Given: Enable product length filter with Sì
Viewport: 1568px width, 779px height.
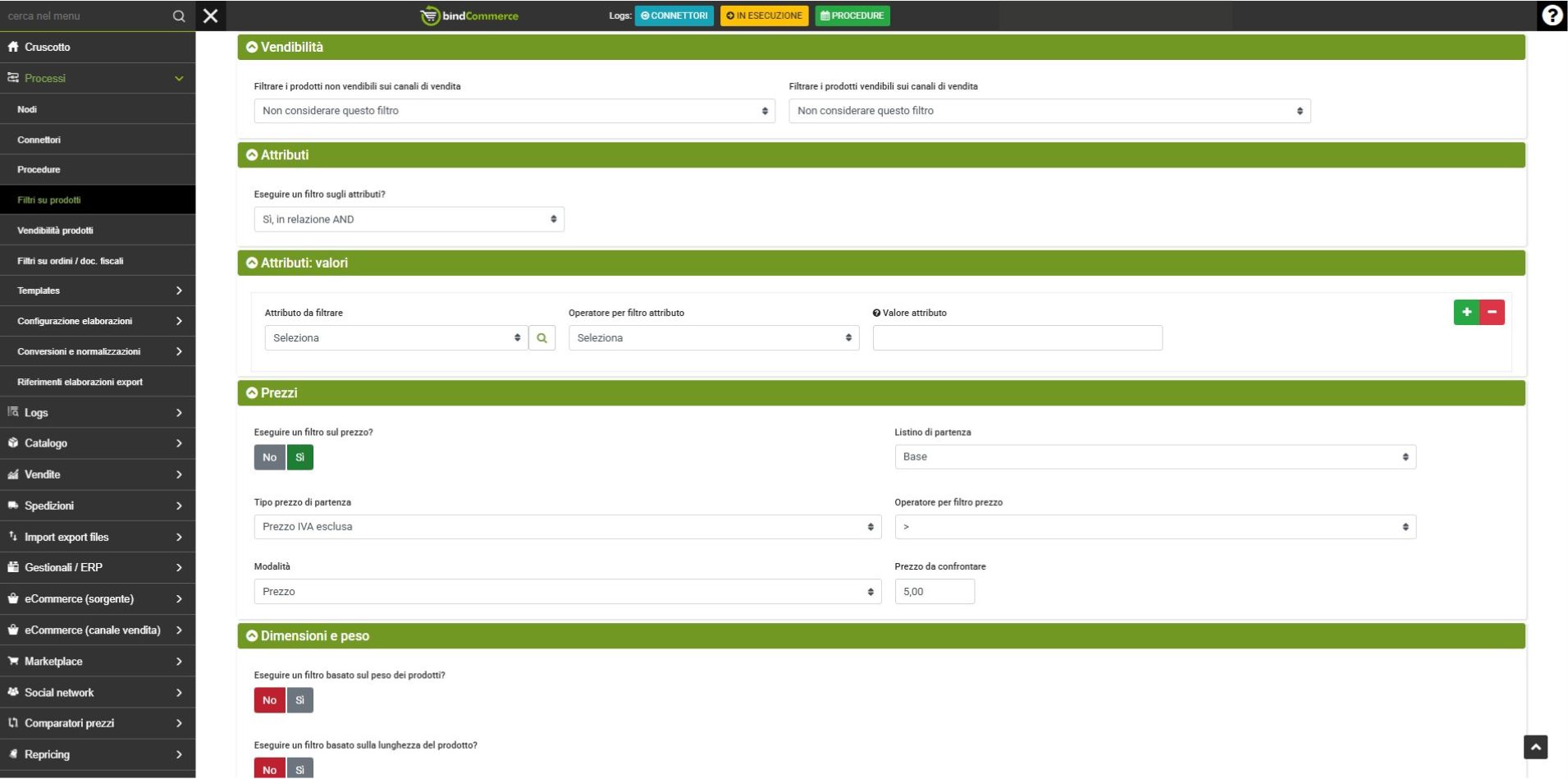Looking at the screenshot, I should tap(299, 769).
